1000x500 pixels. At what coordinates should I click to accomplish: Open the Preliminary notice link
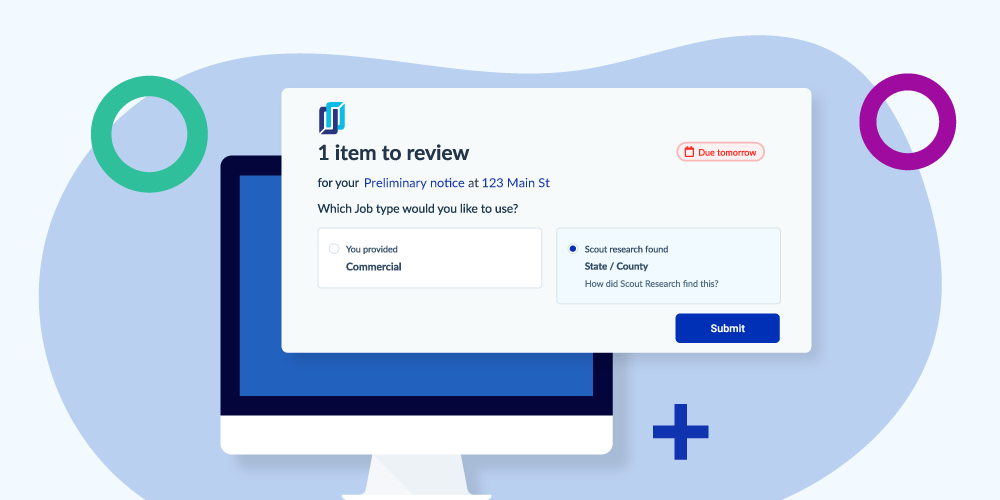[413, 183]
